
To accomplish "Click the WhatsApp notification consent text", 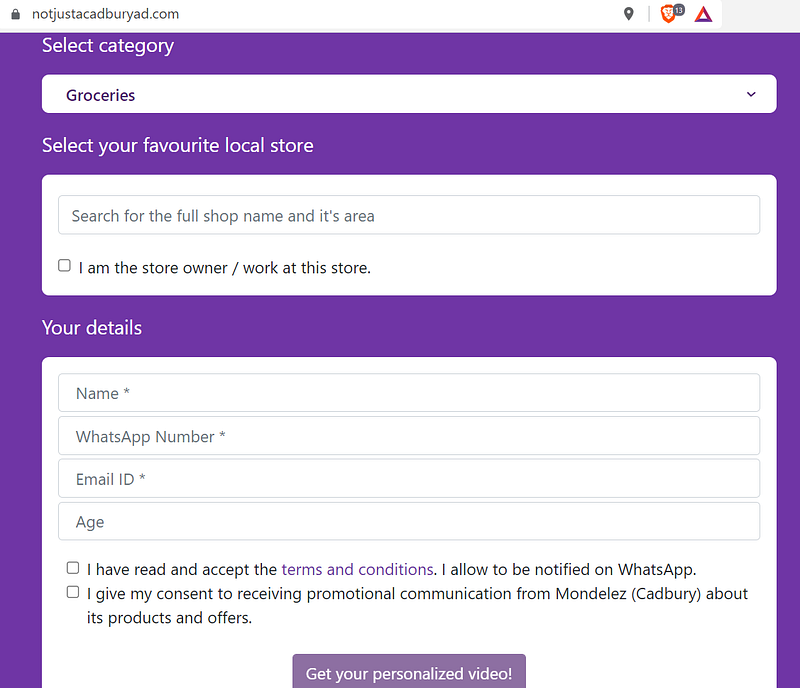I will pyautogui.click(x=568, y=569).
